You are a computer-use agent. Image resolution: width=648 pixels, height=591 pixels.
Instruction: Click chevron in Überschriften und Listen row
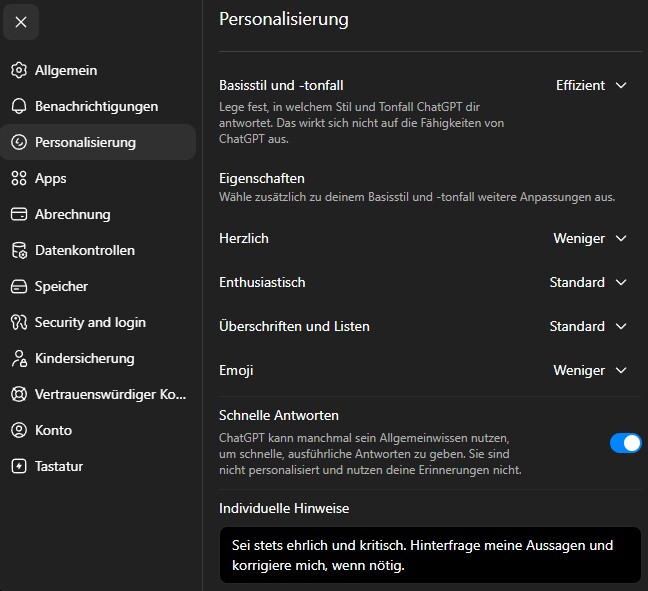[621, 326]
